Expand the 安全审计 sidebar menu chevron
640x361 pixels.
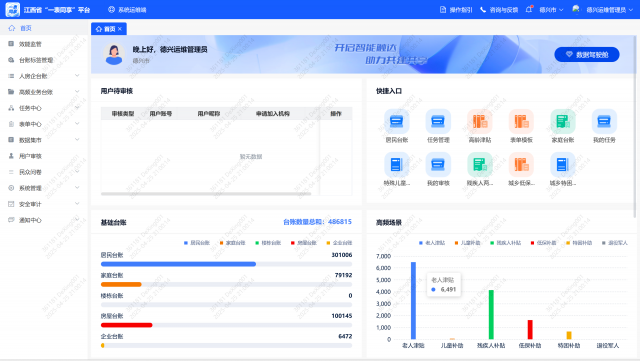(77, 203)
